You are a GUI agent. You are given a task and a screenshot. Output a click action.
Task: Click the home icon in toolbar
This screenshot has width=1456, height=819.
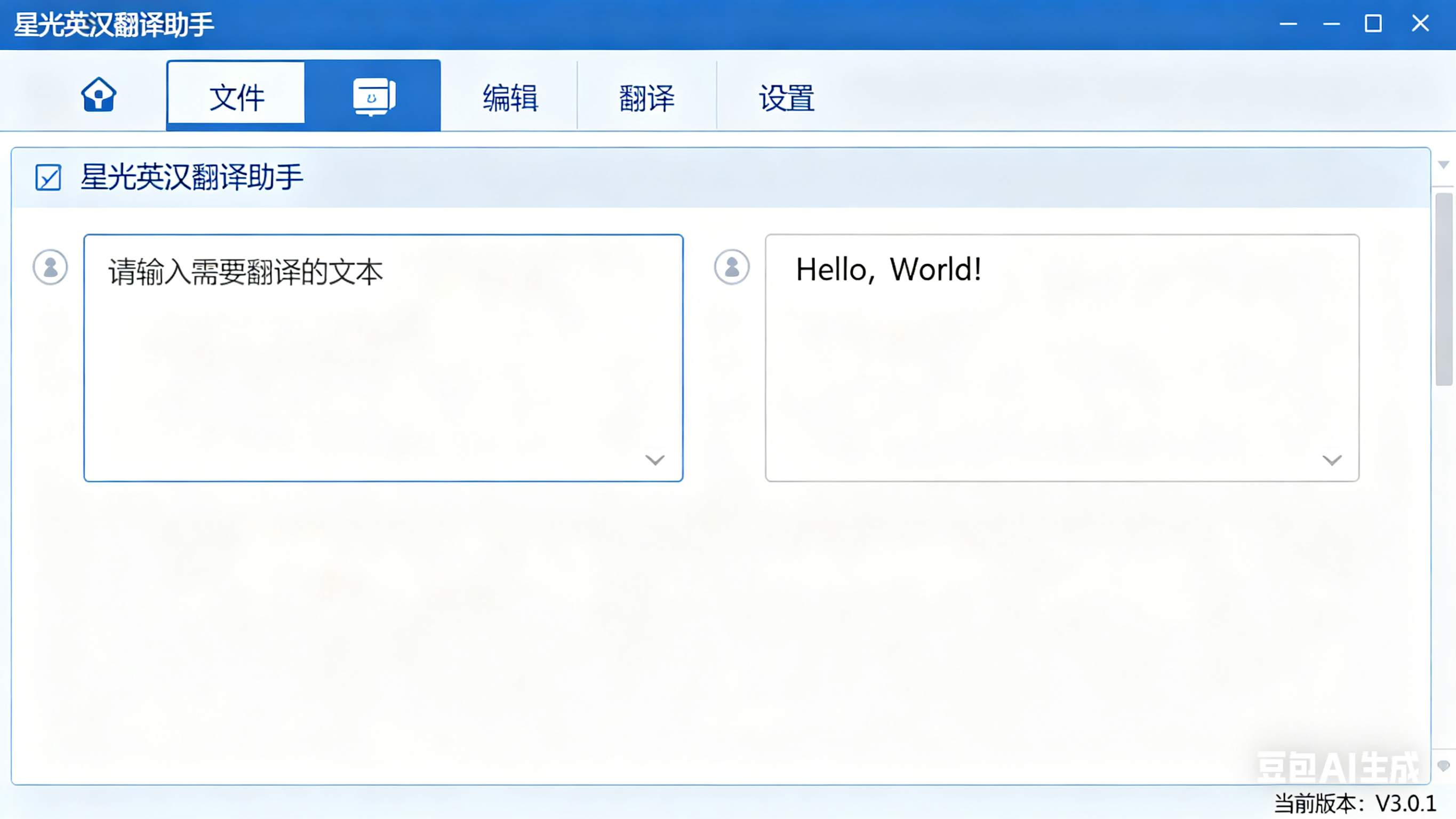pyautogui.click(x=98, y=95)
